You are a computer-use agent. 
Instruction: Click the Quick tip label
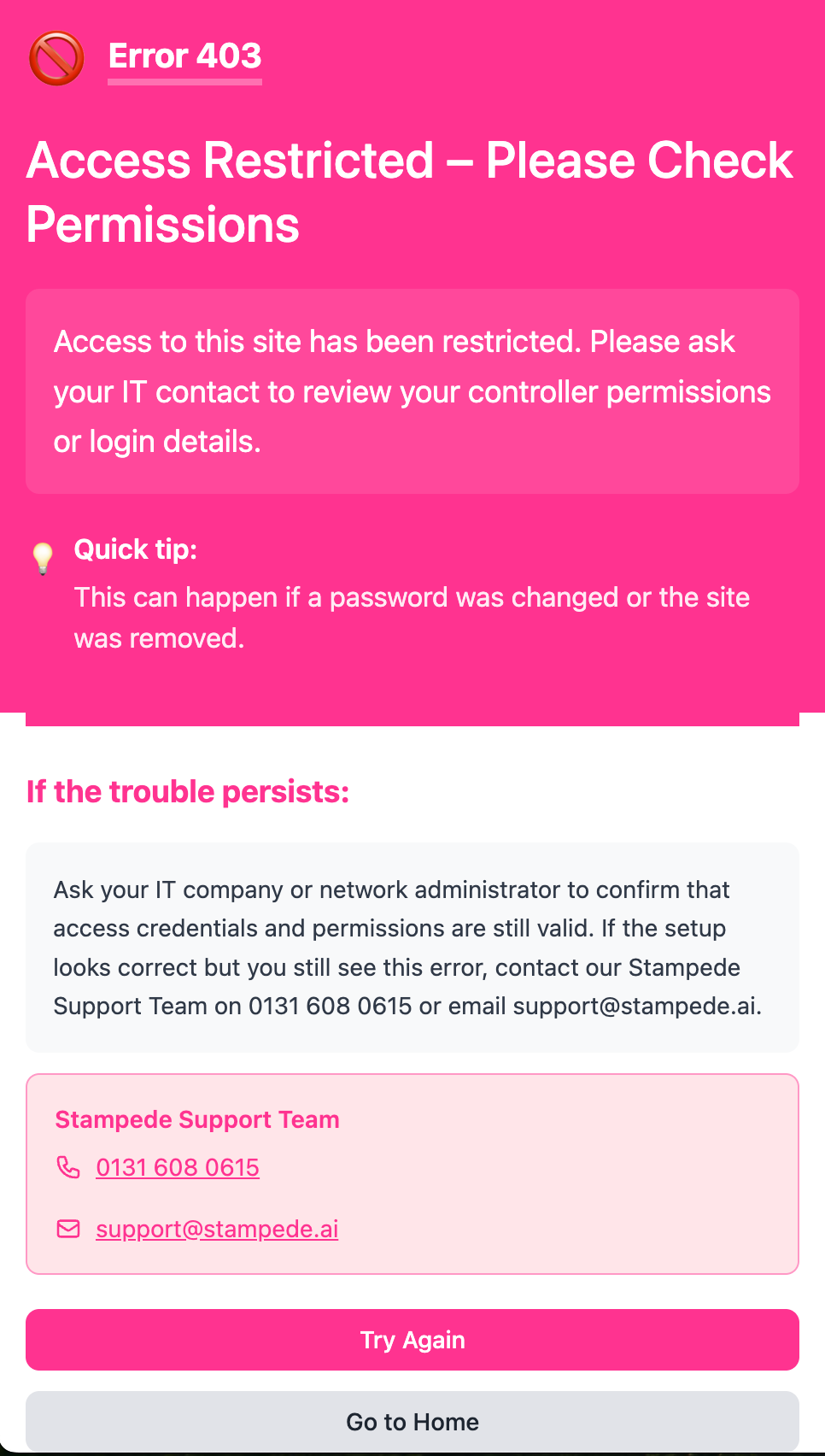136,549
